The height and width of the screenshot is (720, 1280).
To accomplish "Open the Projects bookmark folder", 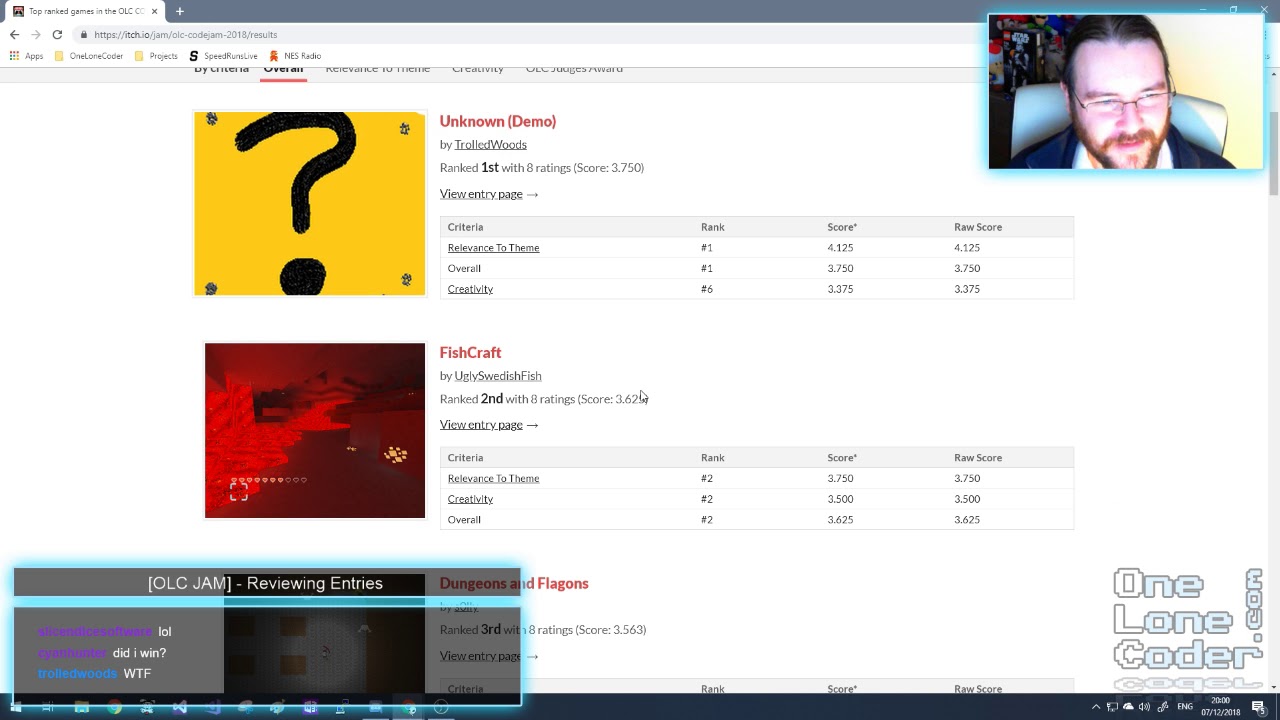I will [156, 56].
